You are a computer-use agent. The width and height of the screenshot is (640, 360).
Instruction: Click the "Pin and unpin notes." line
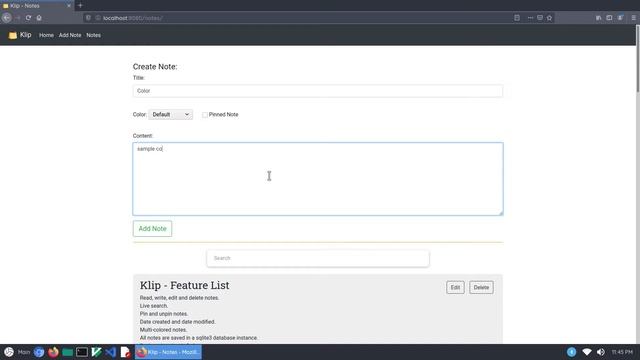(x=164, y=314)
